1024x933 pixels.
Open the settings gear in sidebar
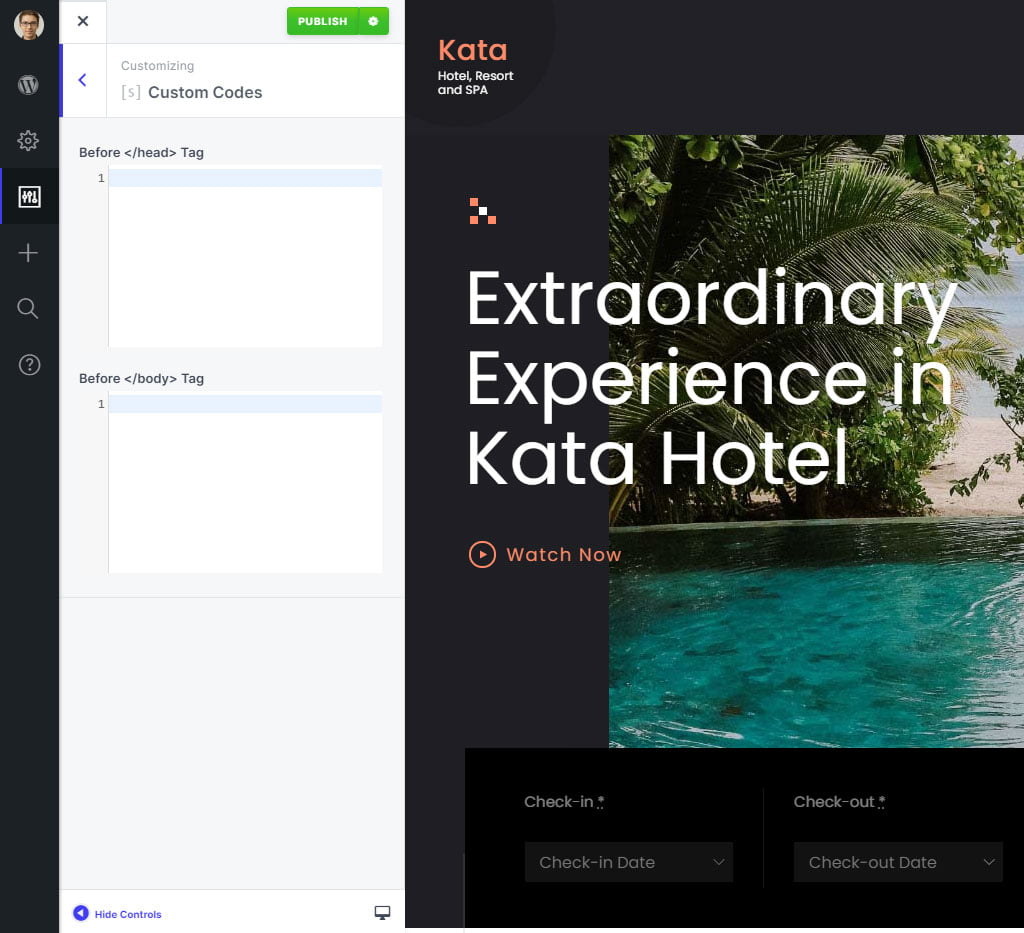click(29, 141)
